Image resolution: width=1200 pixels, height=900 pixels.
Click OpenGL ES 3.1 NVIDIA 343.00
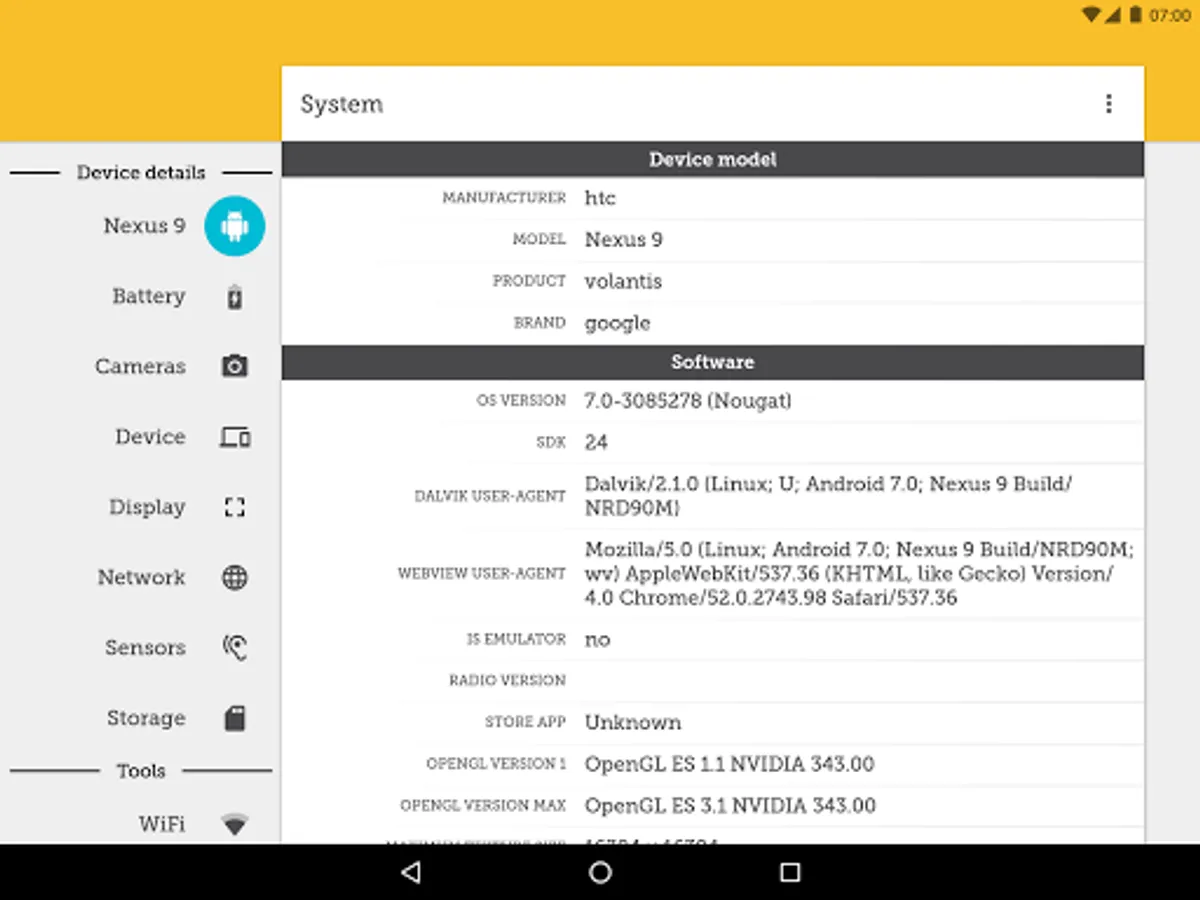[730, 805]
